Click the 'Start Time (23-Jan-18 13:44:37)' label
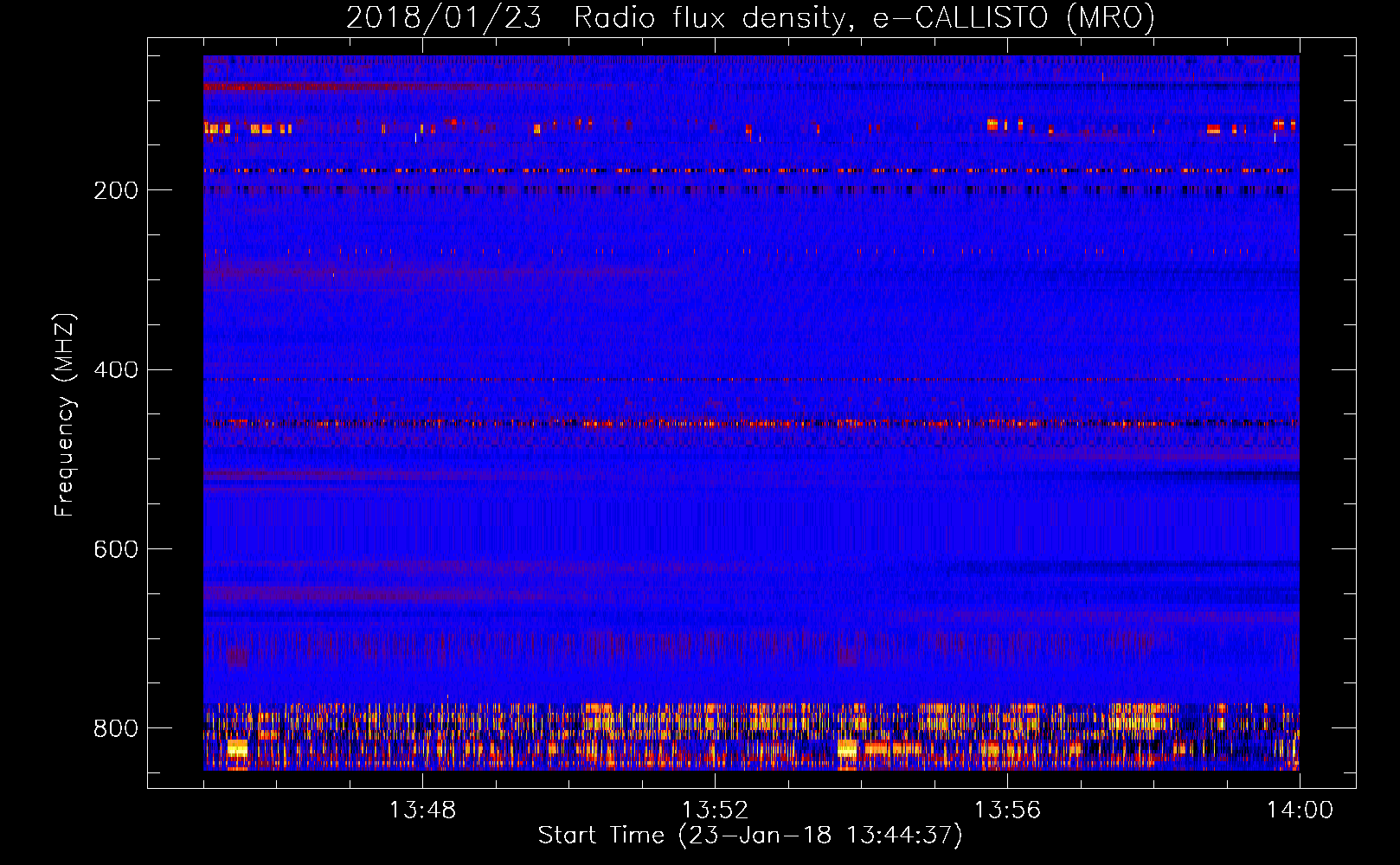The image size is (1400, 865). 750,836
